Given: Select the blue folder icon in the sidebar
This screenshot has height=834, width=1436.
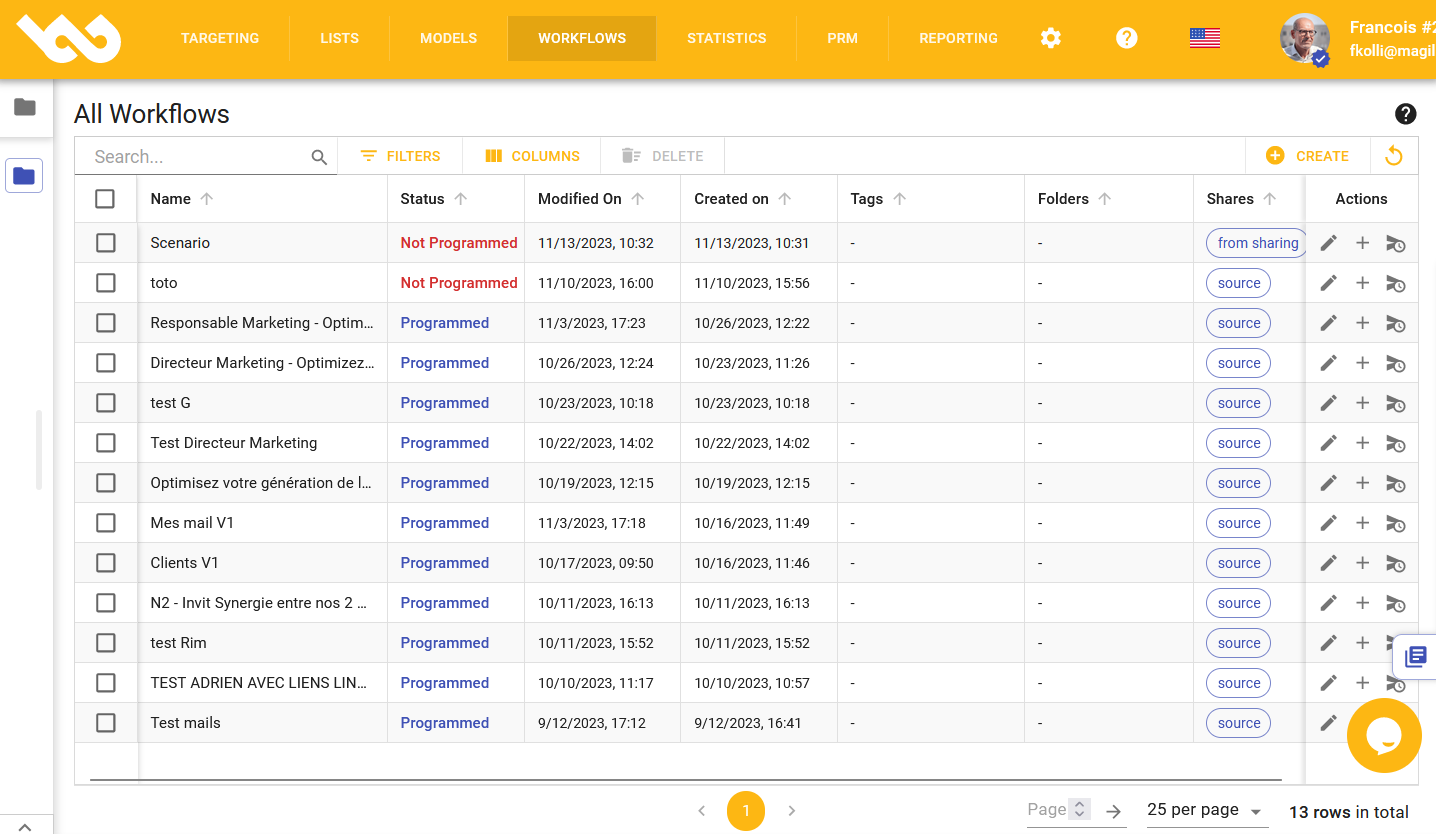Looking at the screenshot, I should pos(24,176).
